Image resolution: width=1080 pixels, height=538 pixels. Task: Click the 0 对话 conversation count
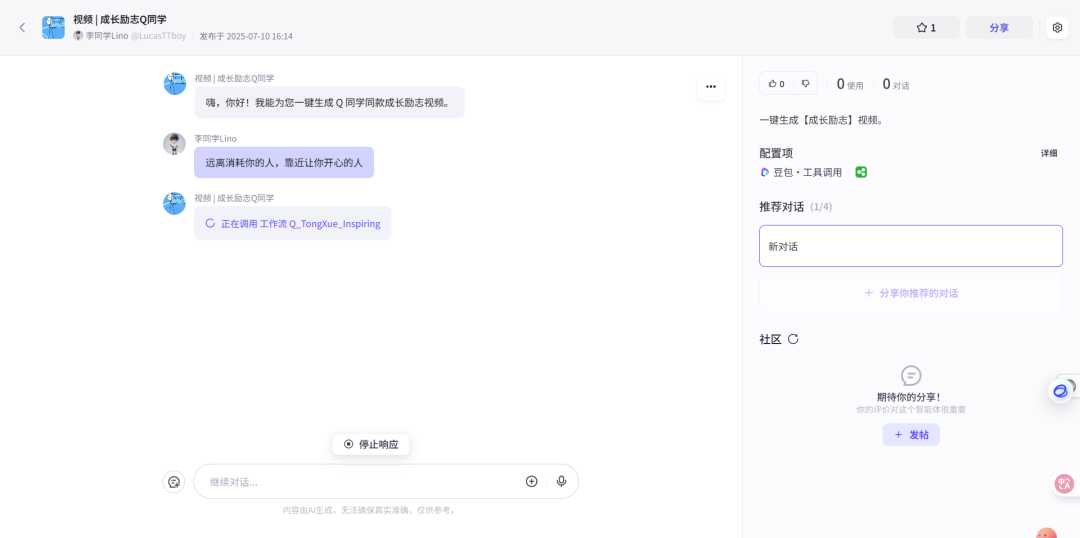pos(896,84)
